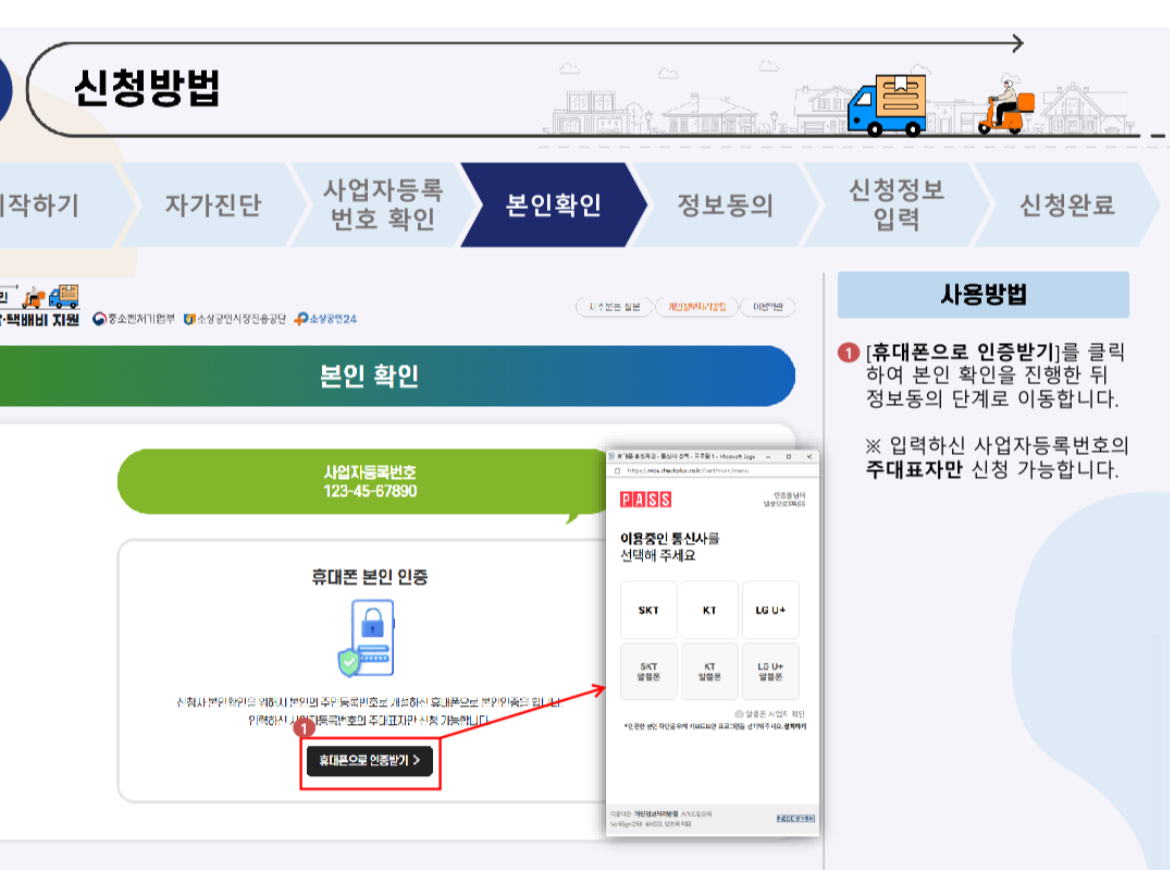Click the NICE badge in PASS window footer

coord(795,819)
